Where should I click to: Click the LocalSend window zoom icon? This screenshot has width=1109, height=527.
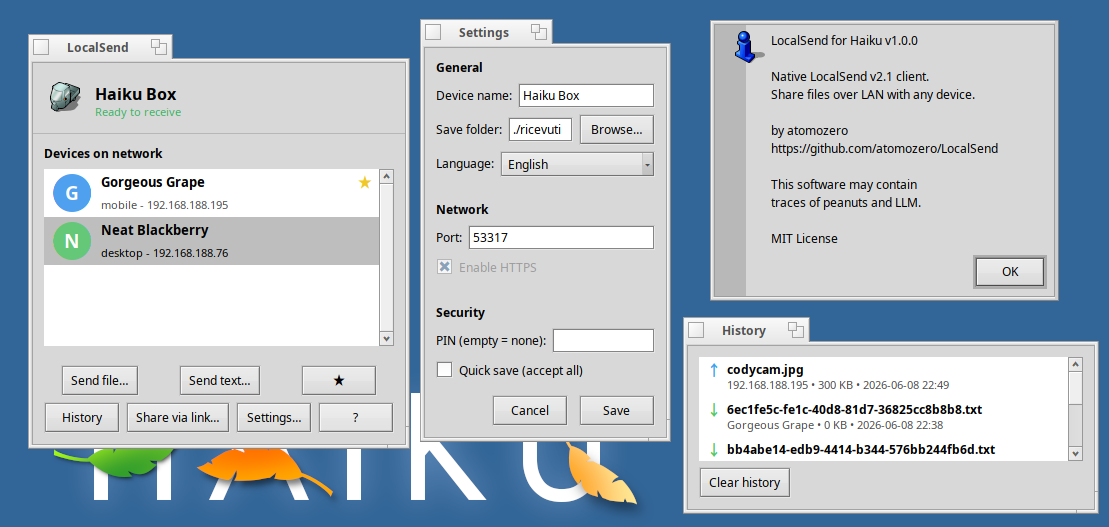158,47
